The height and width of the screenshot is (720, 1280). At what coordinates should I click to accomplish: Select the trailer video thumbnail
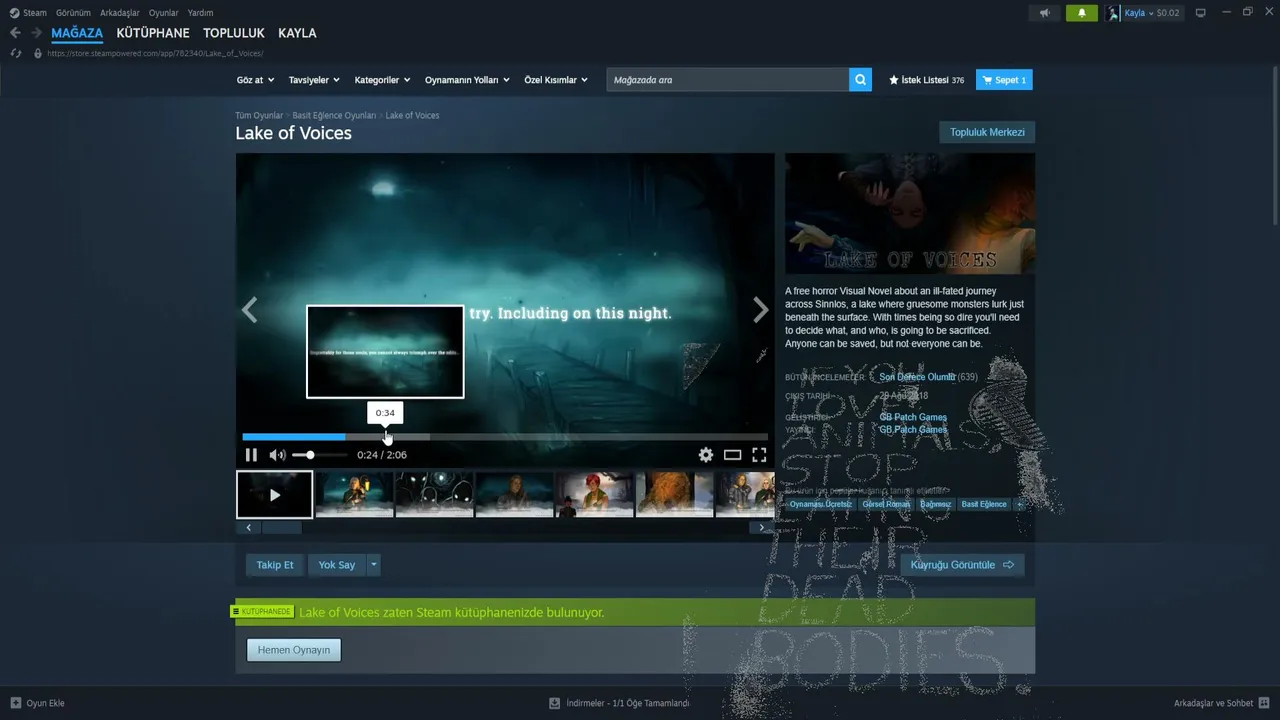(274, 495)
